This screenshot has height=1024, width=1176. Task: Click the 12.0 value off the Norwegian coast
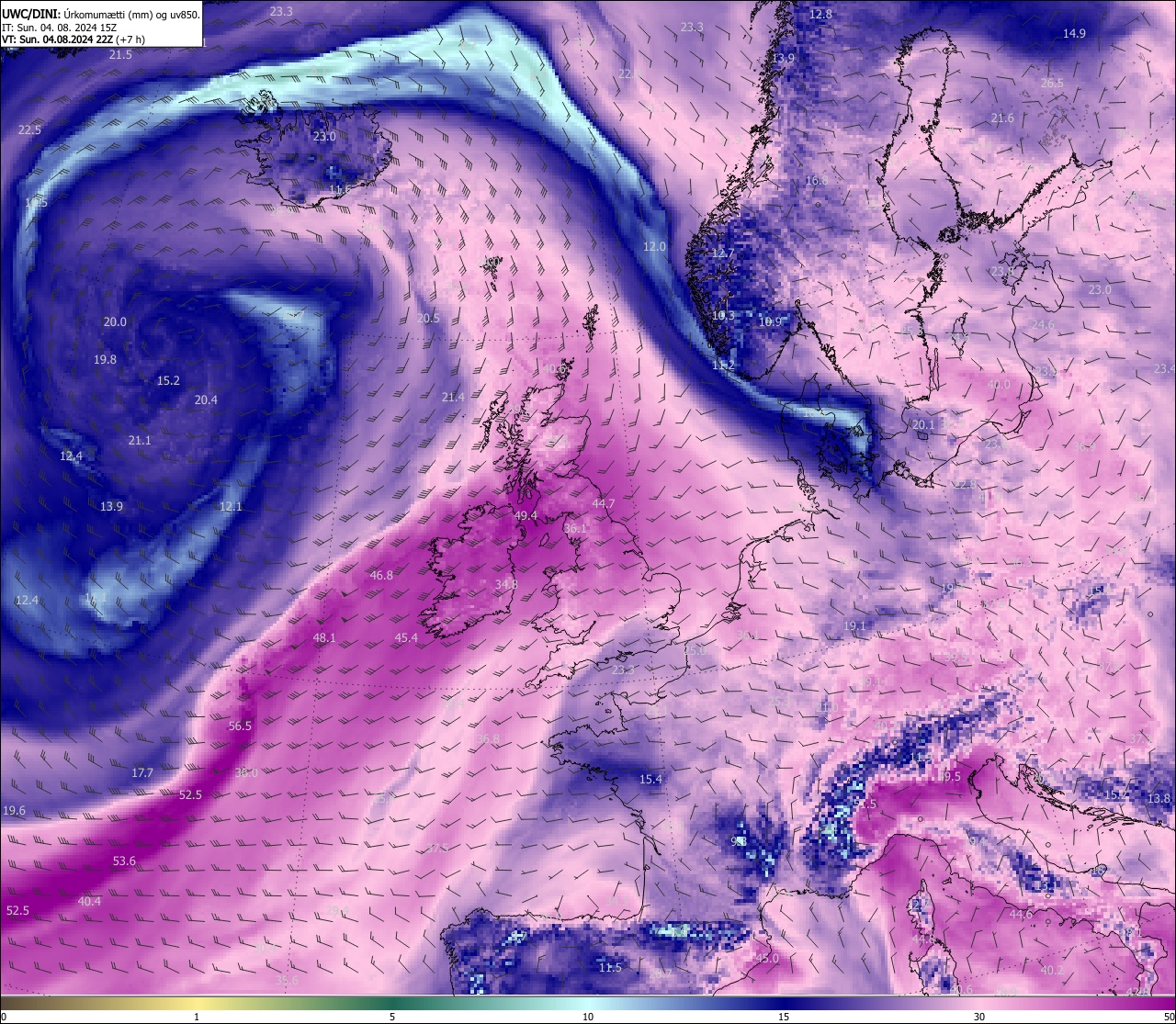click(x=654, y=247)
